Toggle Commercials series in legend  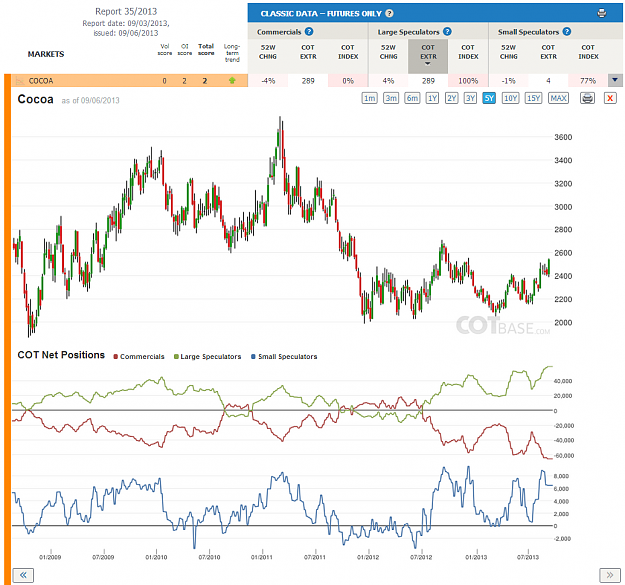coord(139,357)
